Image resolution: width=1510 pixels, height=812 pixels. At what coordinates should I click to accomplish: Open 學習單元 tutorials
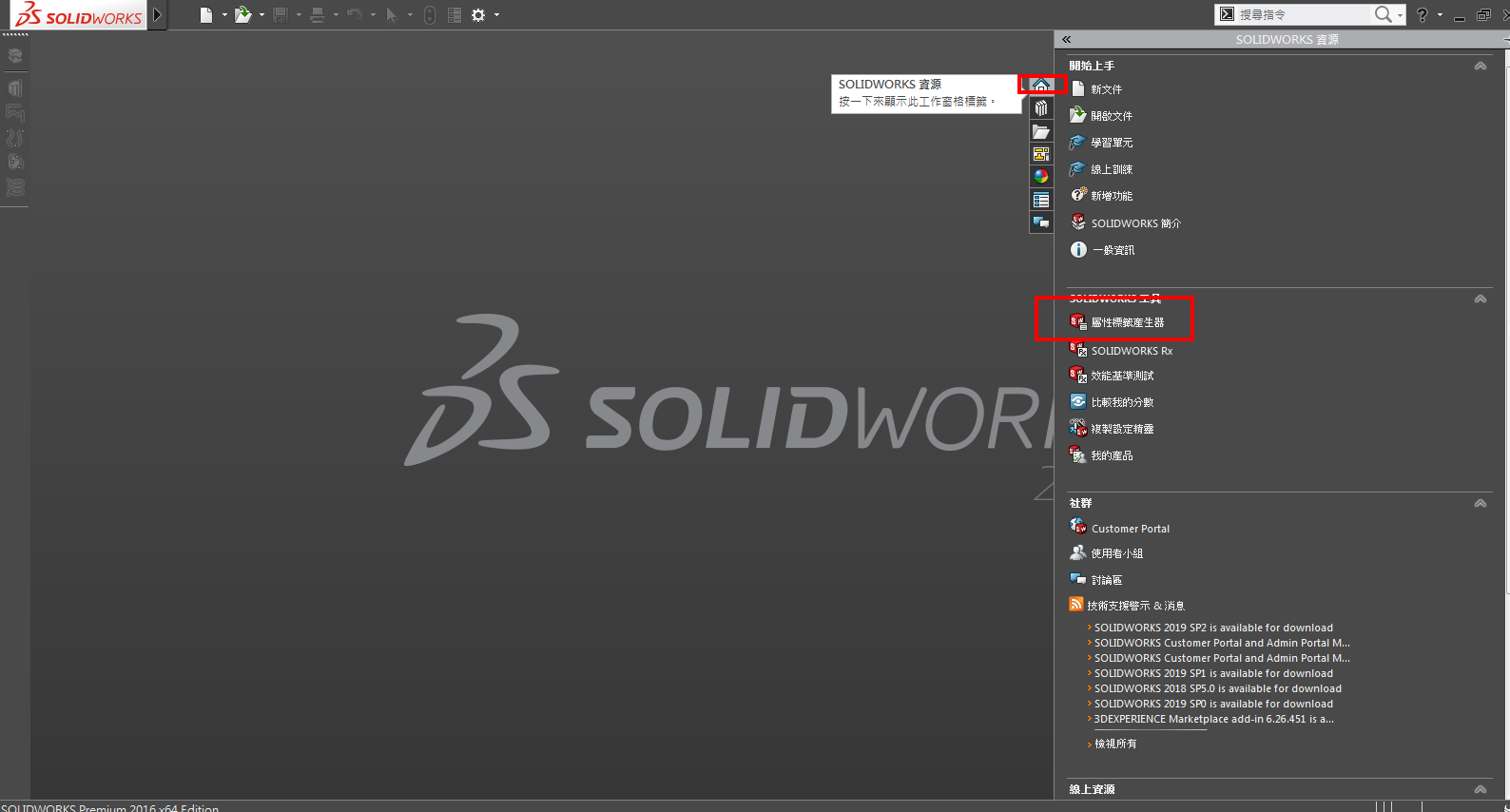click(x=1112, y=143)
